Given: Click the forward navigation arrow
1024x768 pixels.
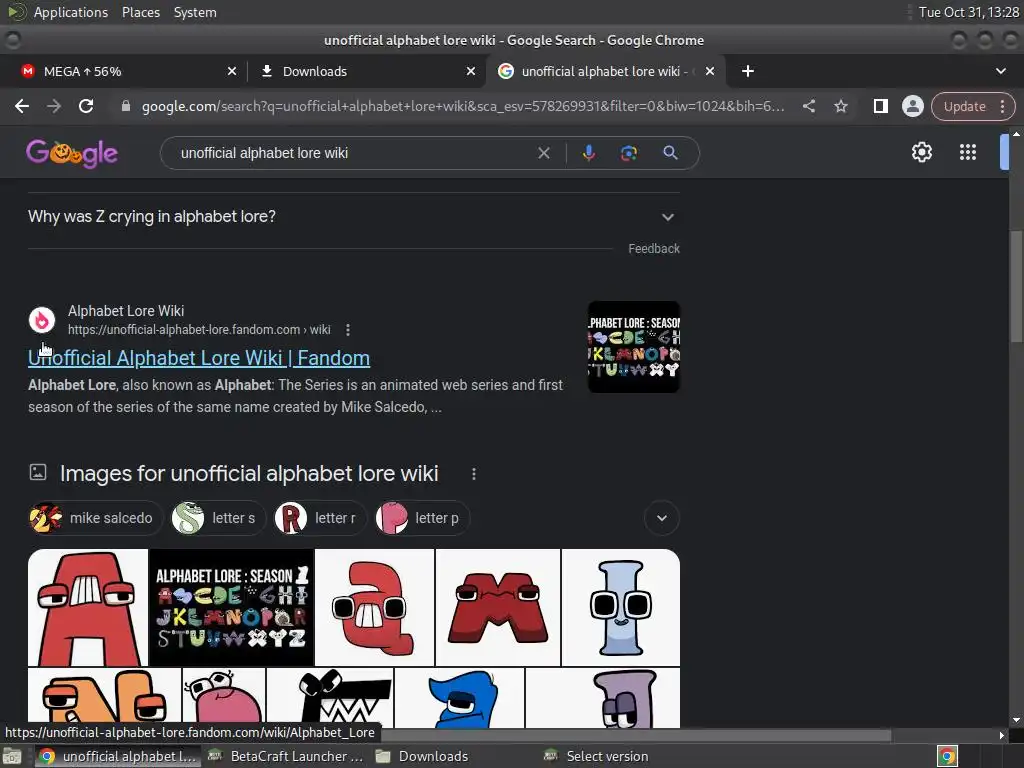Looking at the screenshot, I should pos(54,106).
